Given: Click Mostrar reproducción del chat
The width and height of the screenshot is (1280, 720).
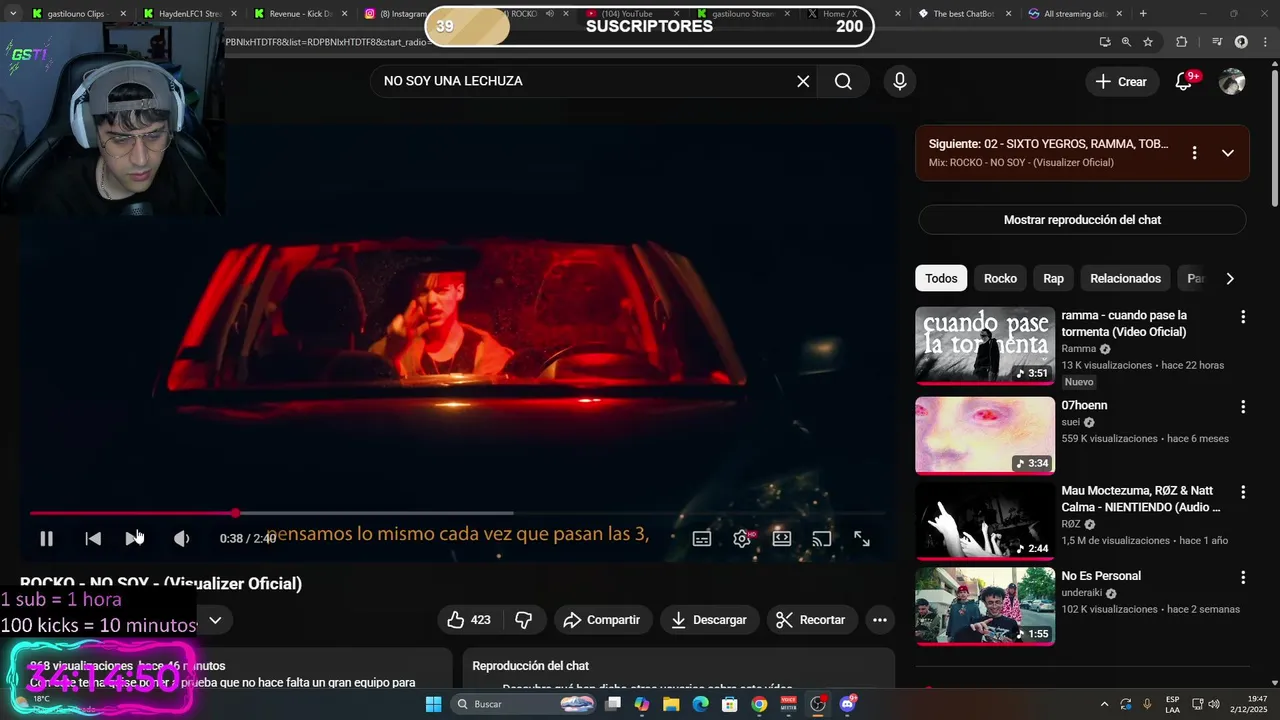Looking at the screenshot, I should (1082, 220).
